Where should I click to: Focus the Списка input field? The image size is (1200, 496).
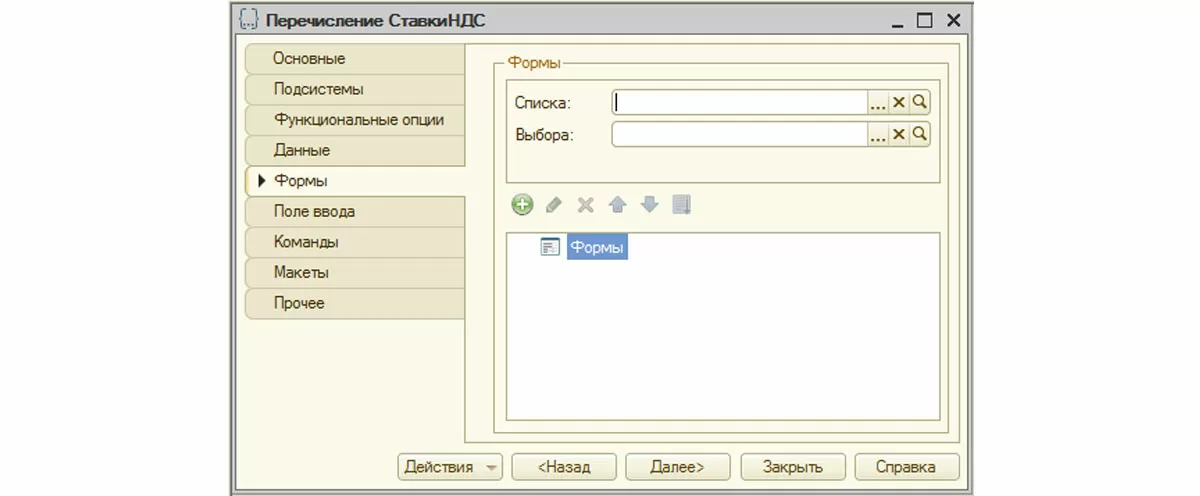(739, 102)
